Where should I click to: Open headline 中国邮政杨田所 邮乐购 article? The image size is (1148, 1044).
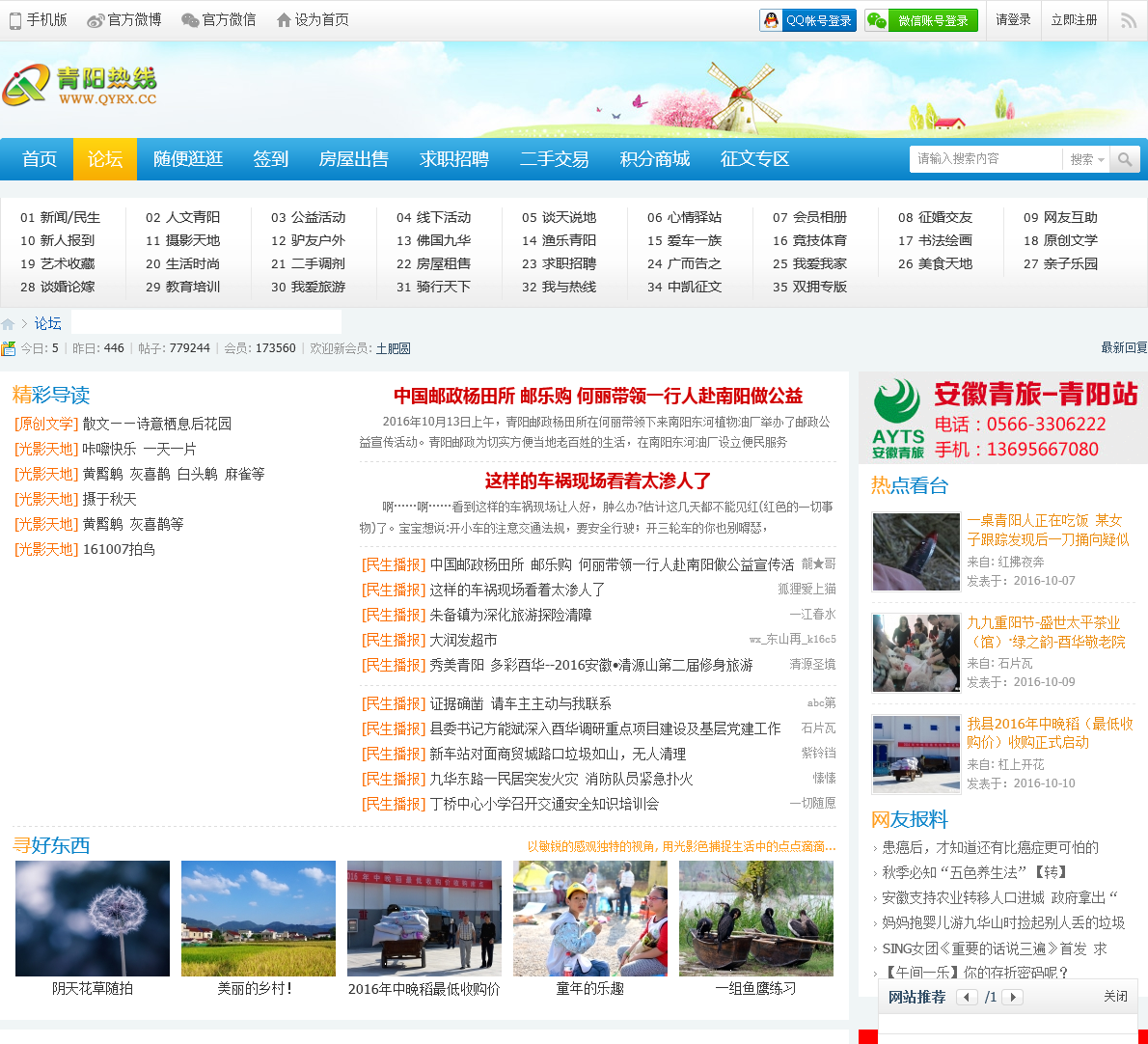click(597, 396)
